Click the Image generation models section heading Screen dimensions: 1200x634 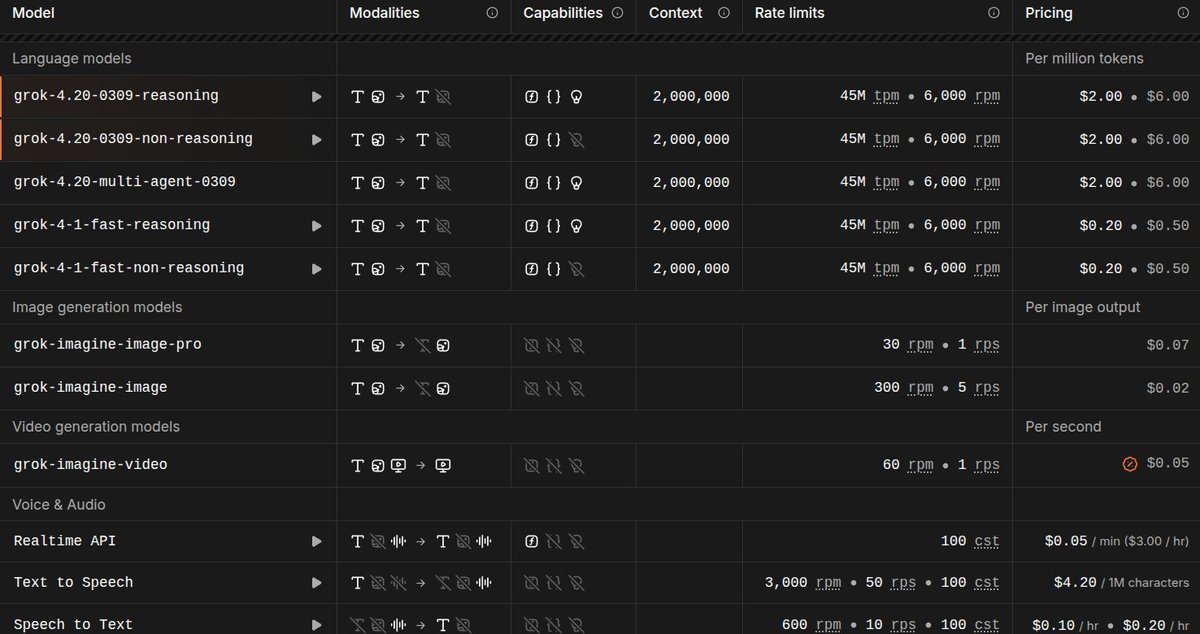click(97, 307)
